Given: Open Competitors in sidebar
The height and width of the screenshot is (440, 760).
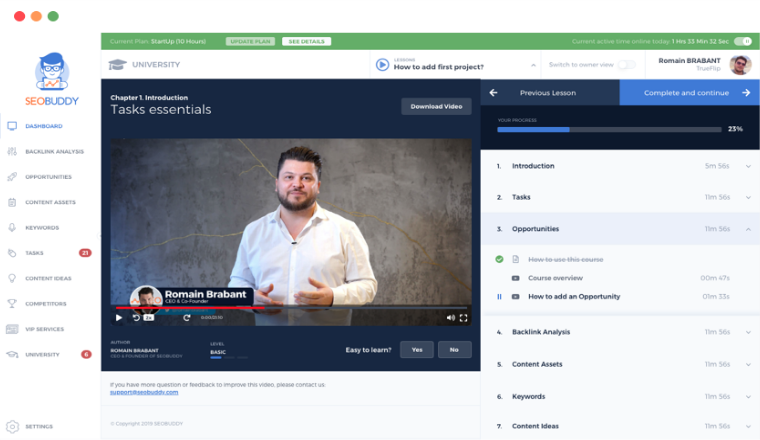Looking at the screenshot, I should pos(46,304).
